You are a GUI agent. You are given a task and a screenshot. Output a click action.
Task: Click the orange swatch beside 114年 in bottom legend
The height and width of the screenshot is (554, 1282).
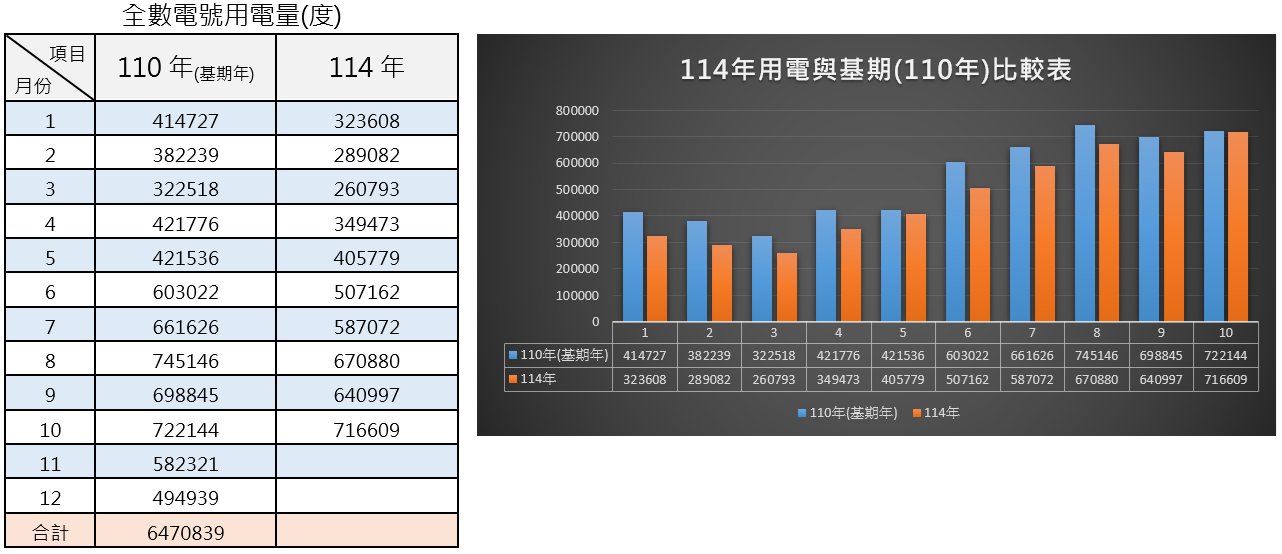[917, 413]
